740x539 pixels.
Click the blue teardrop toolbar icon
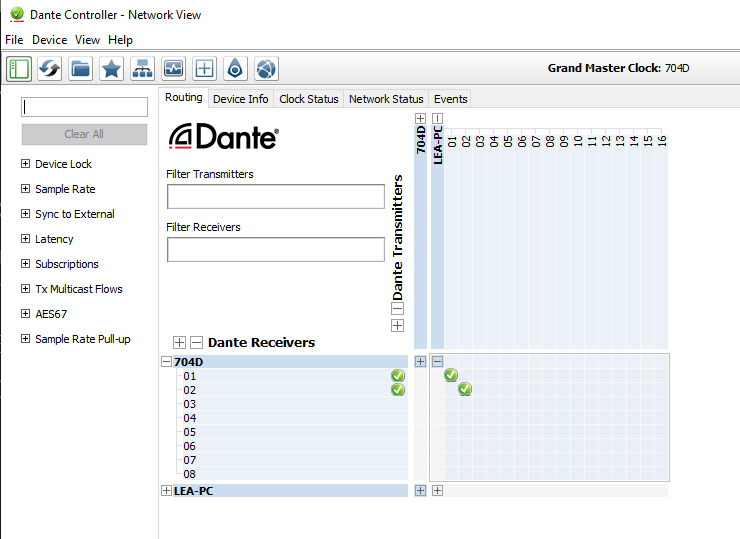235,68
